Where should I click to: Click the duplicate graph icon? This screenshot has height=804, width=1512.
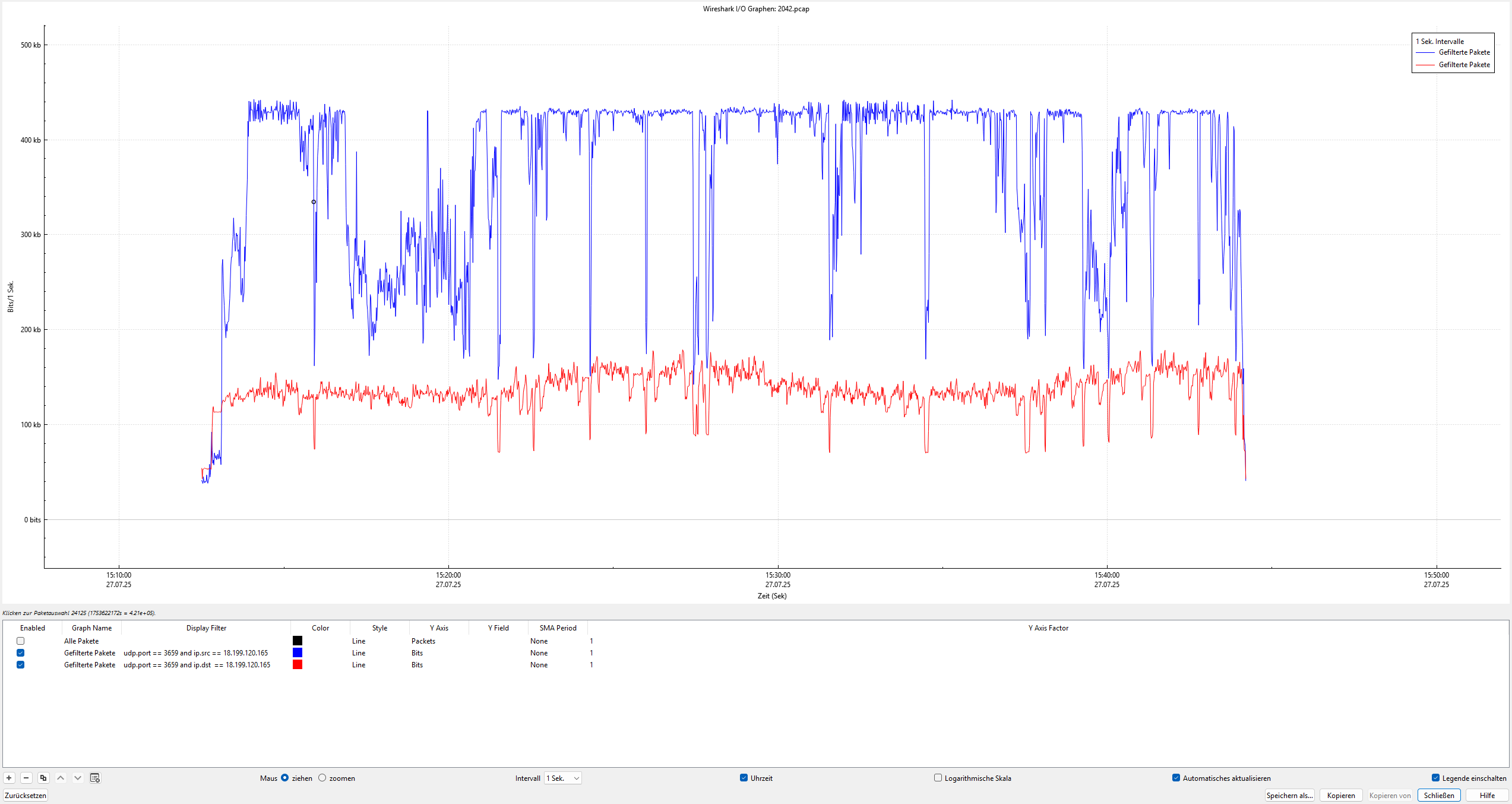[43, 778]
